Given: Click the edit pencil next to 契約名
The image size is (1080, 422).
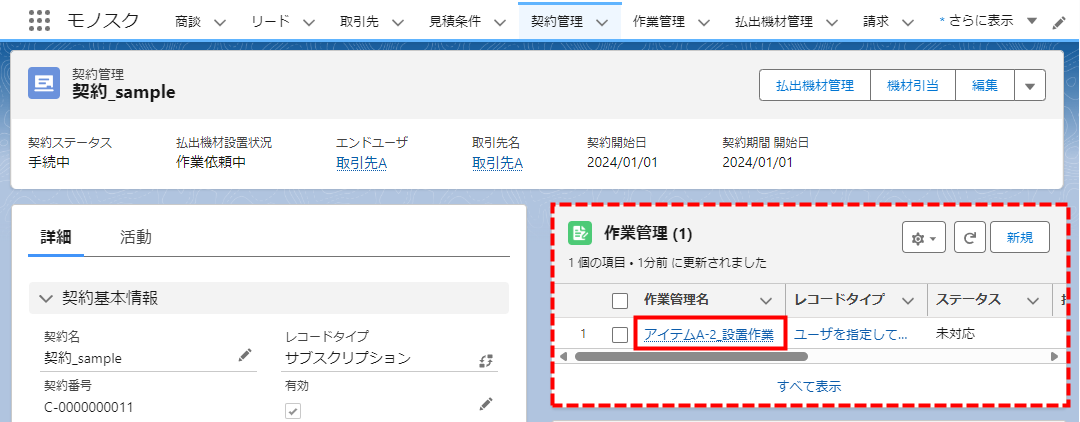Looking at the screenshot, I should tap(245, 355).
